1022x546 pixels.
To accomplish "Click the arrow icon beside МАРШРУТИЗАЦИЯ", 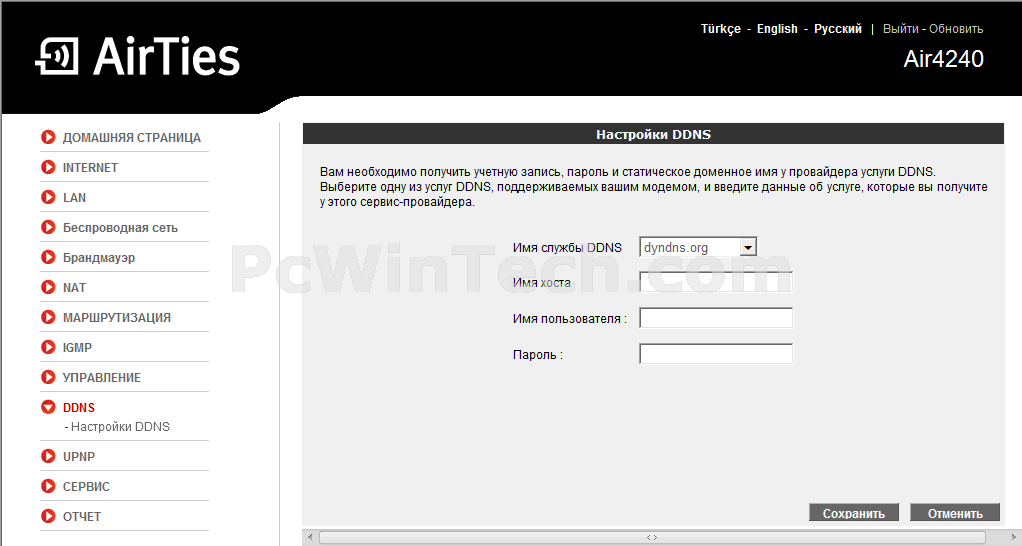I will pyautogui.click(x=48, y=317).
